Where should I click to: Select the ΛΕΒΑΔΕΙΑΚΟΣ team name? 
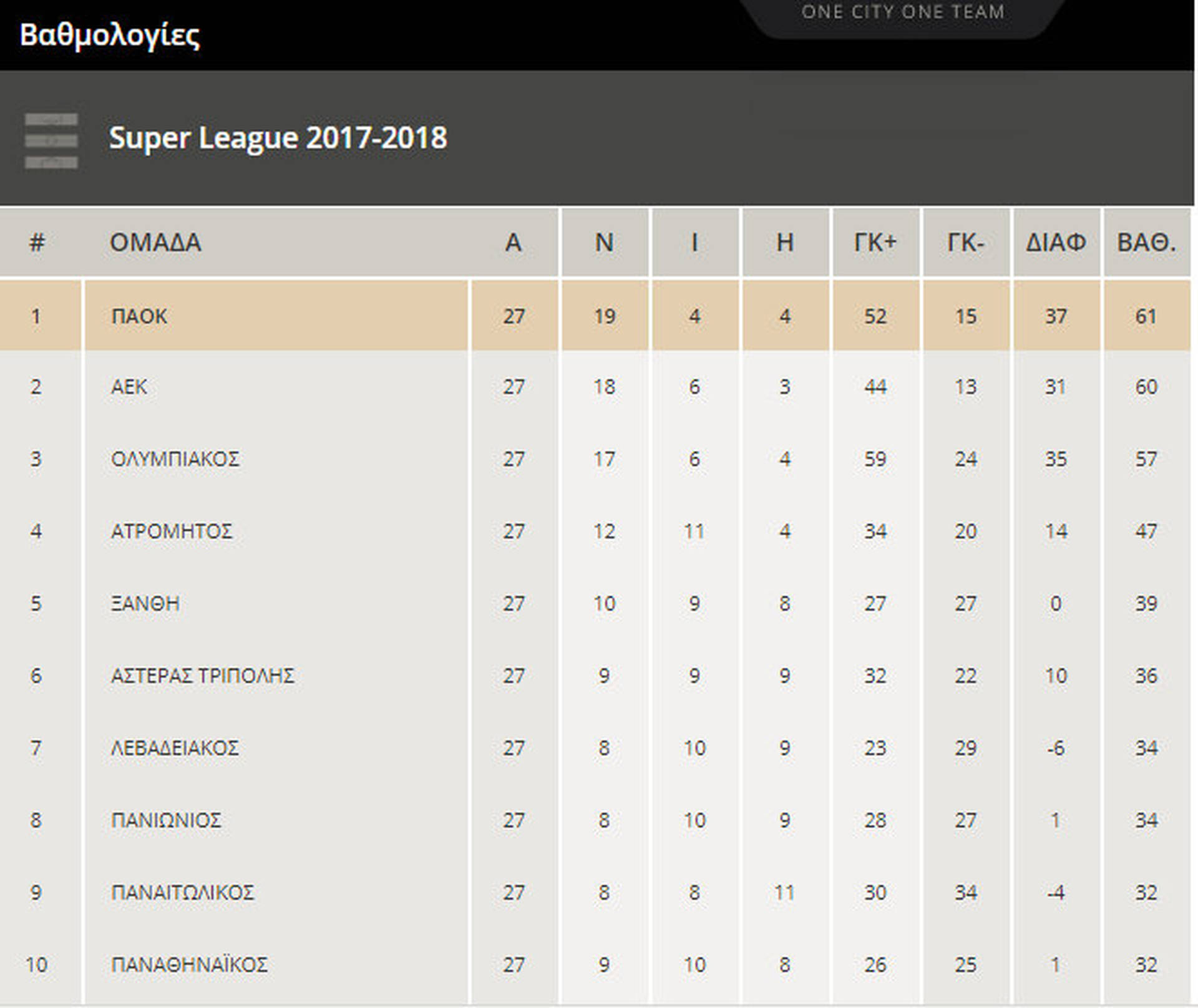pos(175,748)
